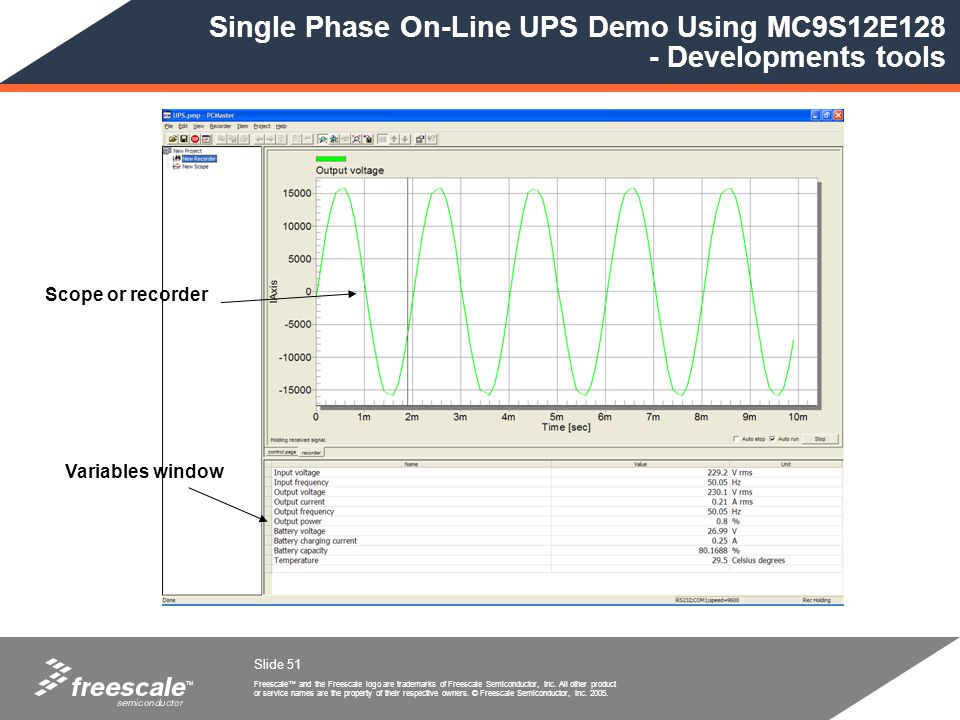Image resolution: width=960 pixels, height=720 pixels.
Task: Click the move down arrow toolbar icon
Action: (x=405, y=139)
